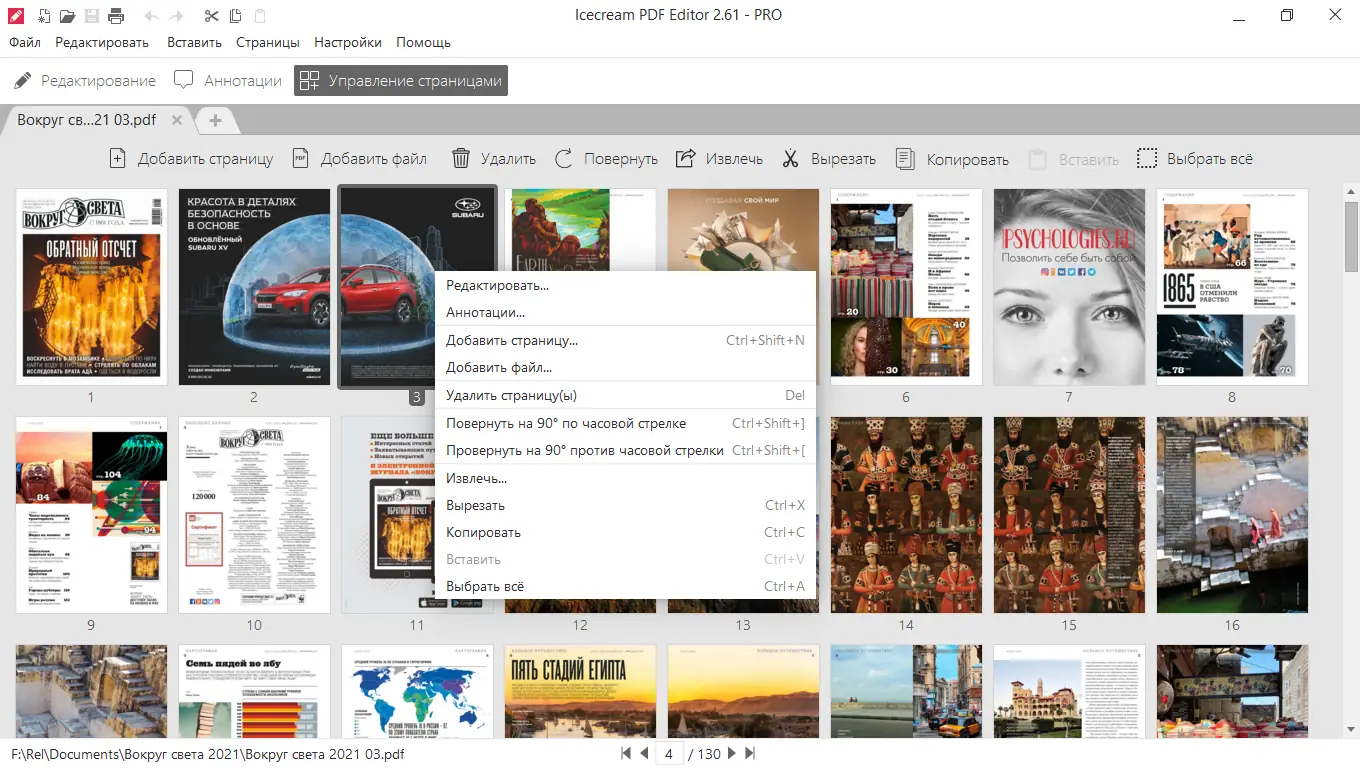Click Повернуть in the page toolbar
Screen dimensions: 1360x768
606,159
